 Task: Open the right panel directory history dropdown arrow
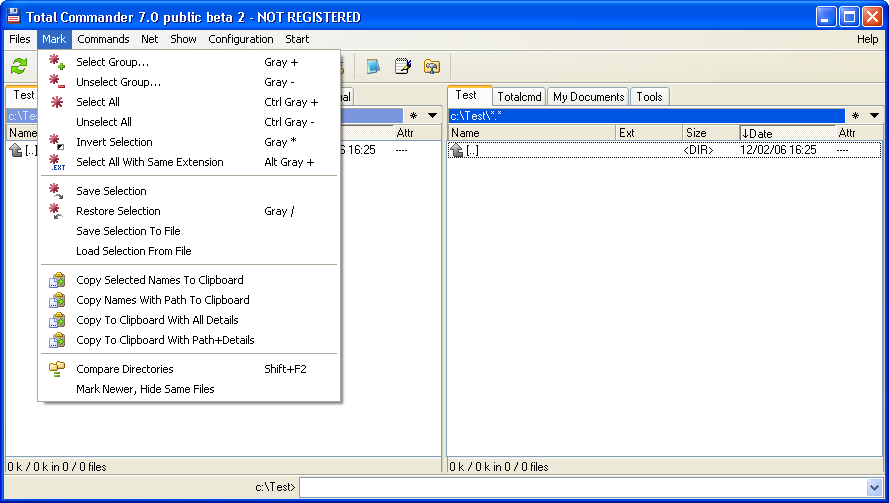pyautogui.click(x=874, y=116)
